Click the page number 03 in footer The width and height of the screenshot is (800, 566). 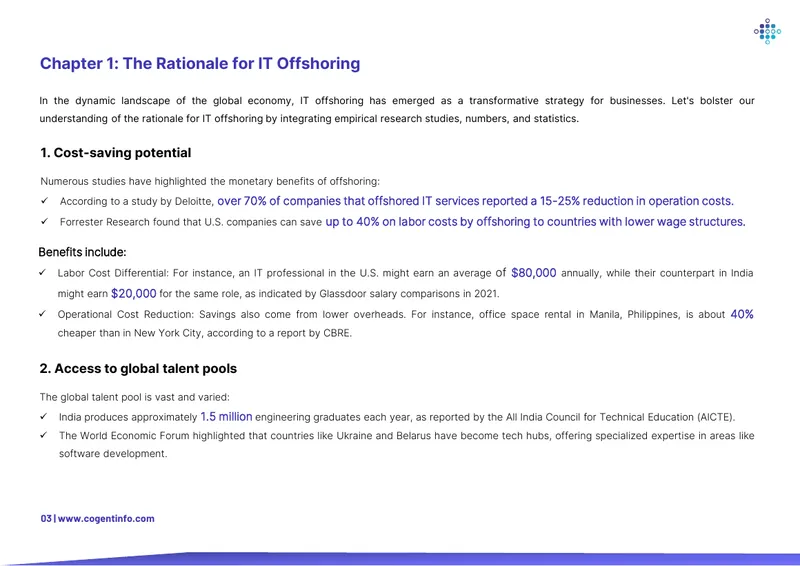(46, 519)
